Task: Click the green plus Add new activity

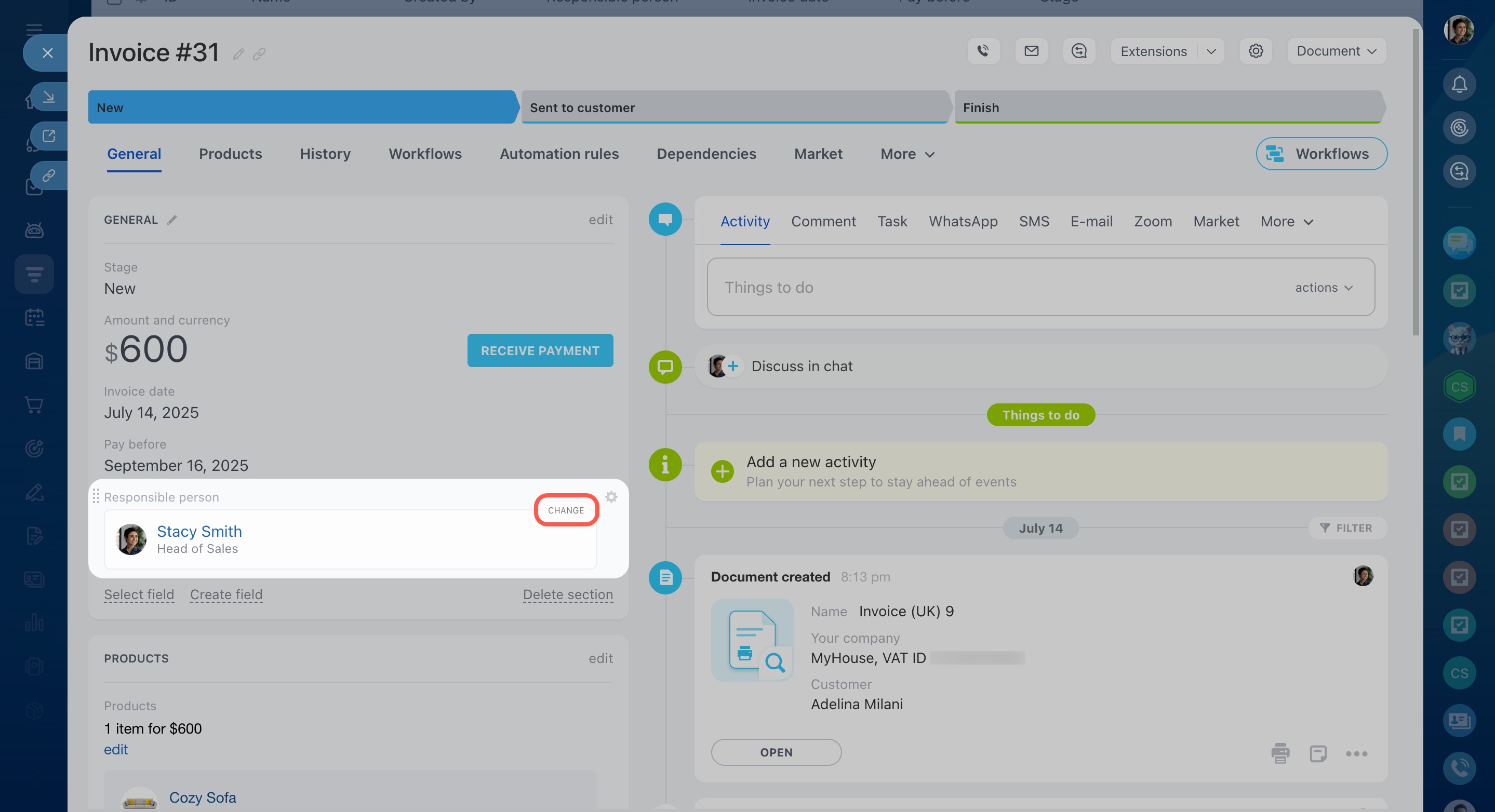Action: coord(722,471)
